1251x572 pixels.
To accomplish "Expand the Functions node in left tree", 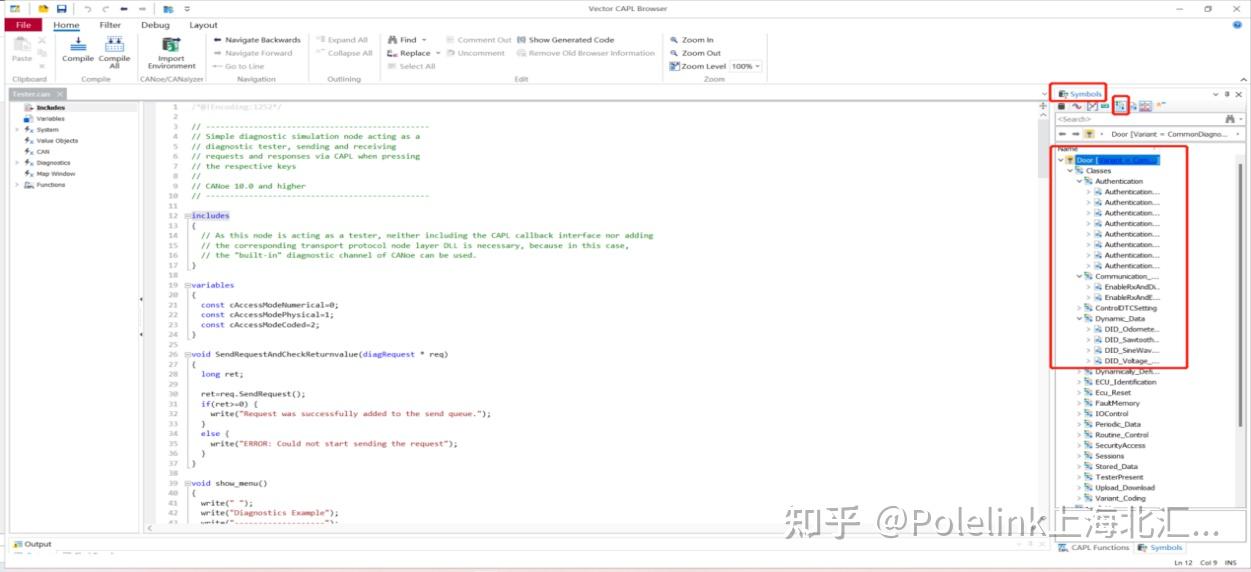I will click(17, 185).
